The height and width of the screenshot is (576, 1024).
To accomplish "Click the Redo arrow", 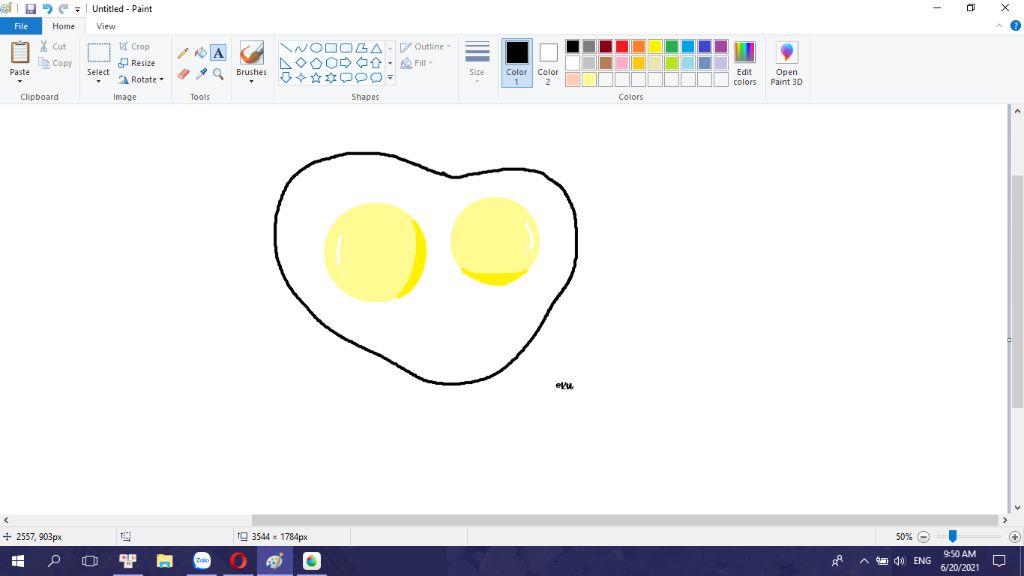I will (x=63, y=8).
